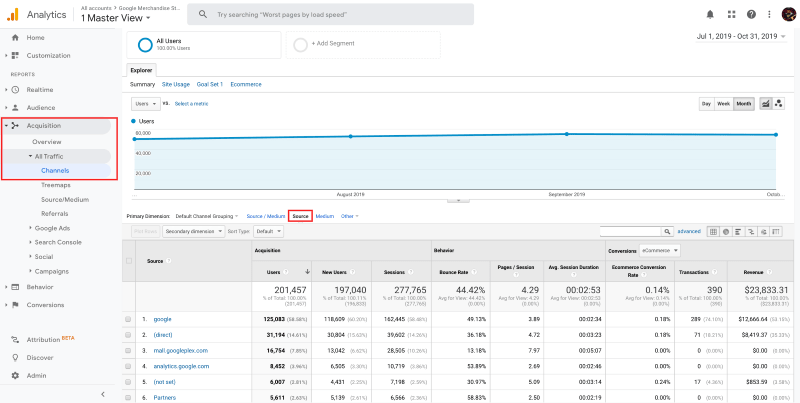Viewport: 800px width, 403px height.
Task: Select Medium primary dimension
Action: pos(324,216)
